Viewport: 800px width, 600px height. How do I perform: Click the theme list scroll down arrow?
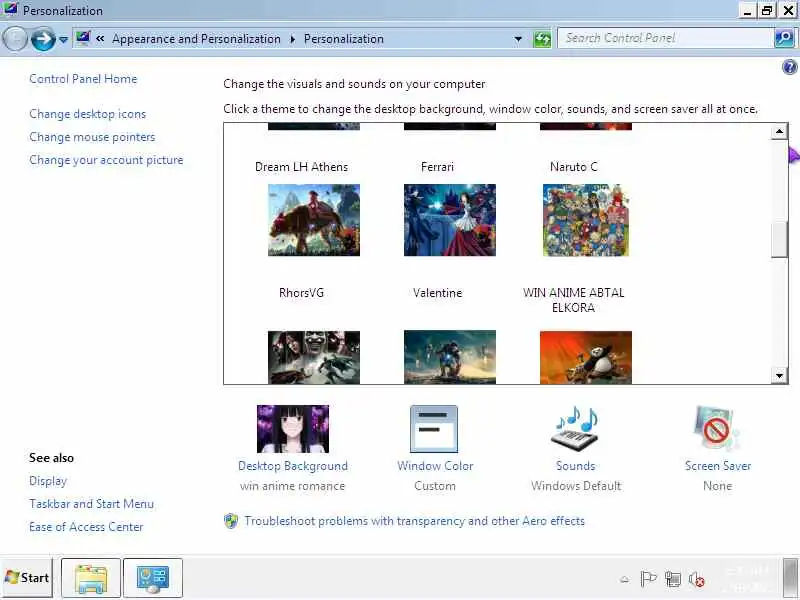pyautogui.click(x=779, y=376)
